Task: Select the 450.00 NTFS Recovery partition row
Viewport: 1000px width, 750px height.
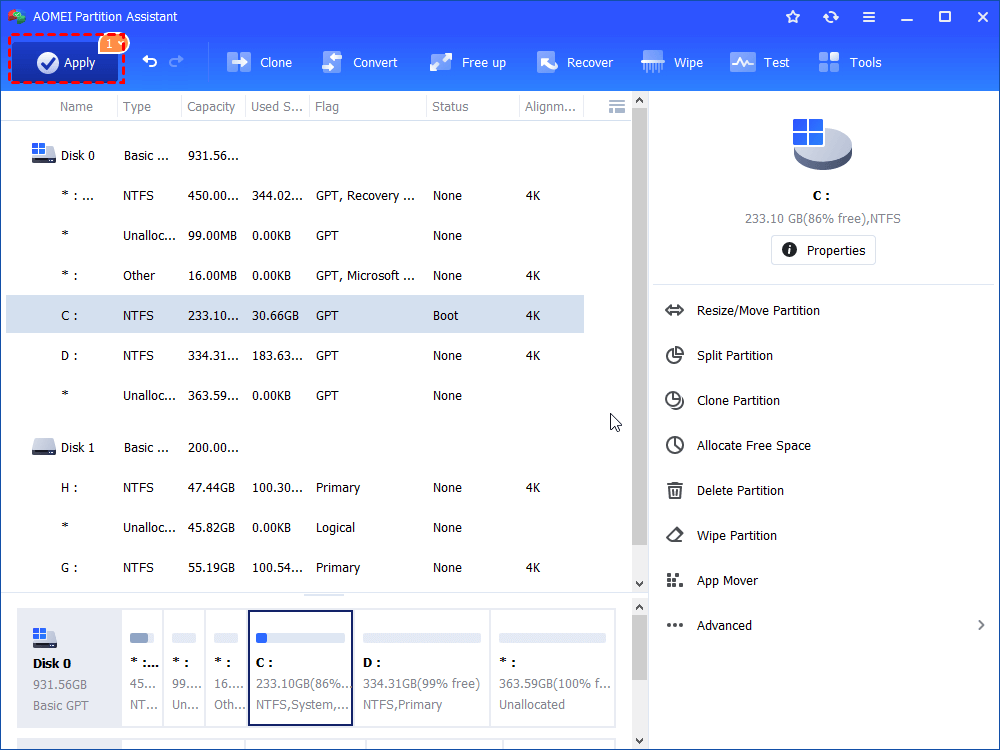Action: (295, 195)
